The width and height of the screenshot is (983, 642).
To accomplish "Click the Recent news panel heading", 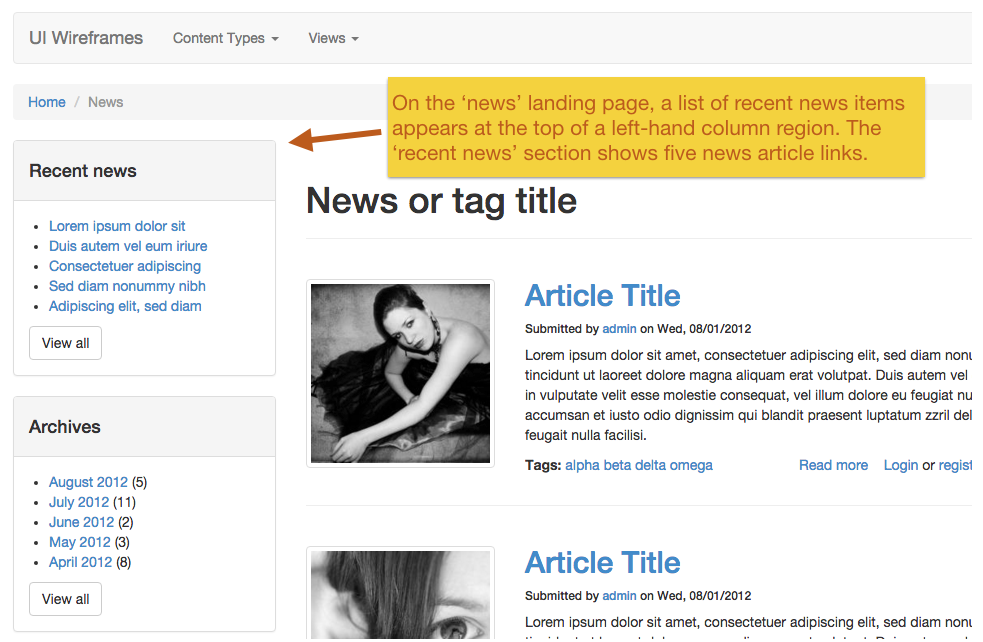I will point(83,171).
